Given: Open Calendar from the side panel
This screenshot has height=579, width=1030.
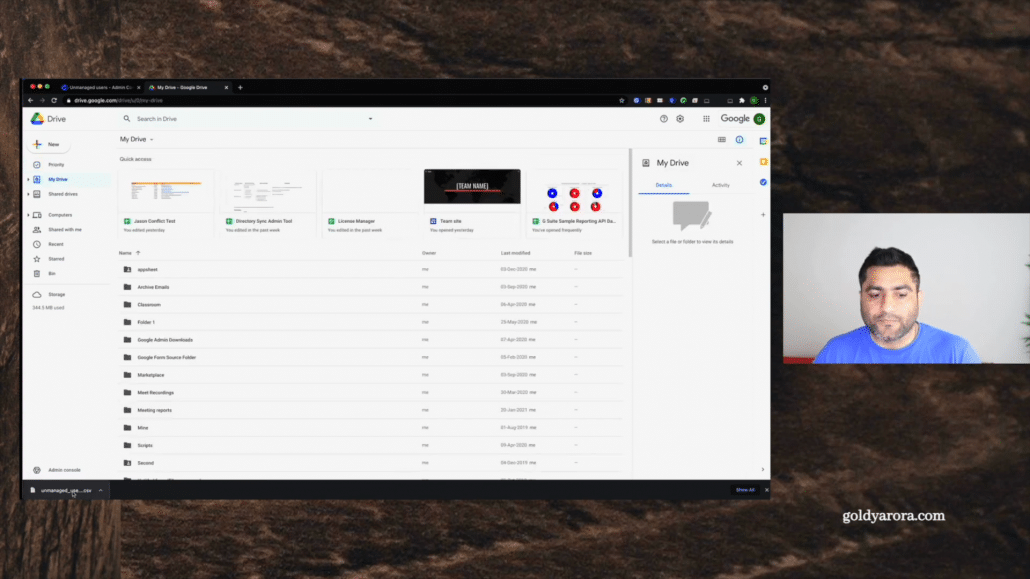Looking at the screenshot, I should tap(763, 141).
